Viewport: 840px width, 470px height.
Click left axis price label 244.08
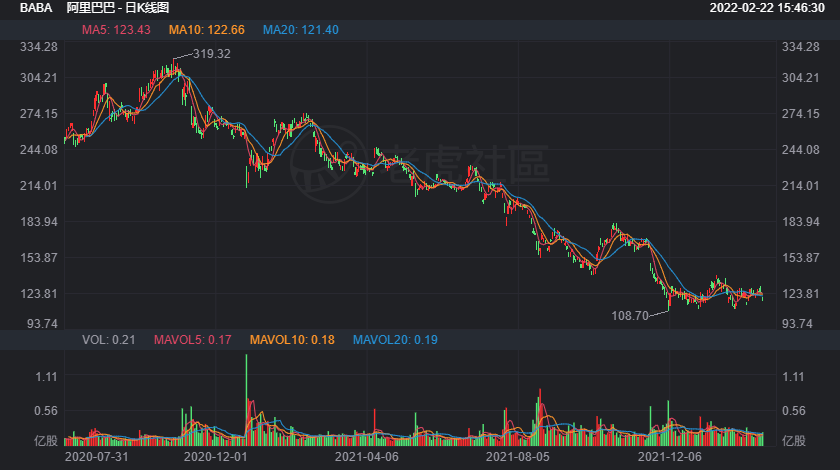pos(39,150)
